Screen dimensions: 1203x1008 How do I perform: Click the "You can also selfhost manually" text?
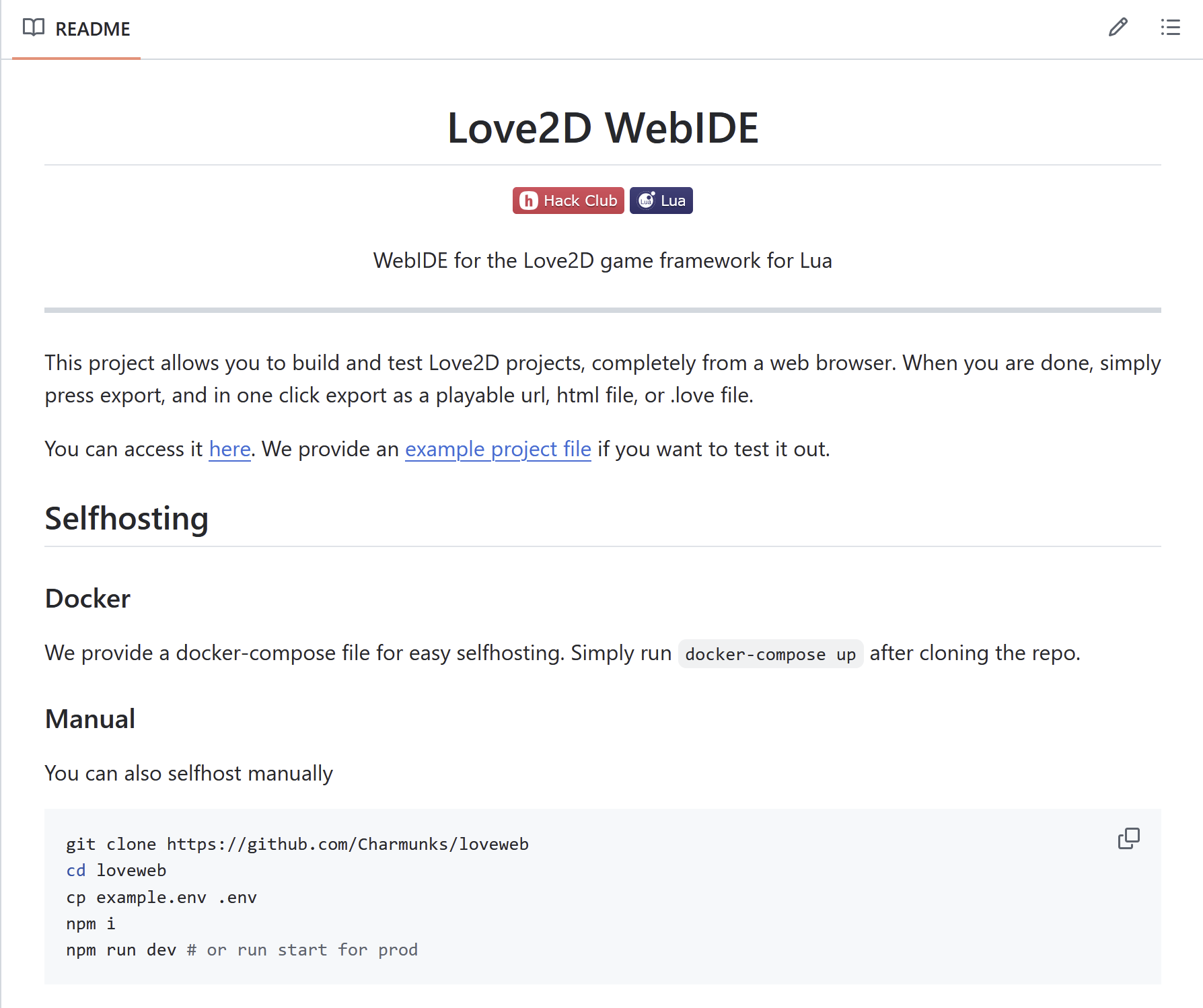point(188,773)
